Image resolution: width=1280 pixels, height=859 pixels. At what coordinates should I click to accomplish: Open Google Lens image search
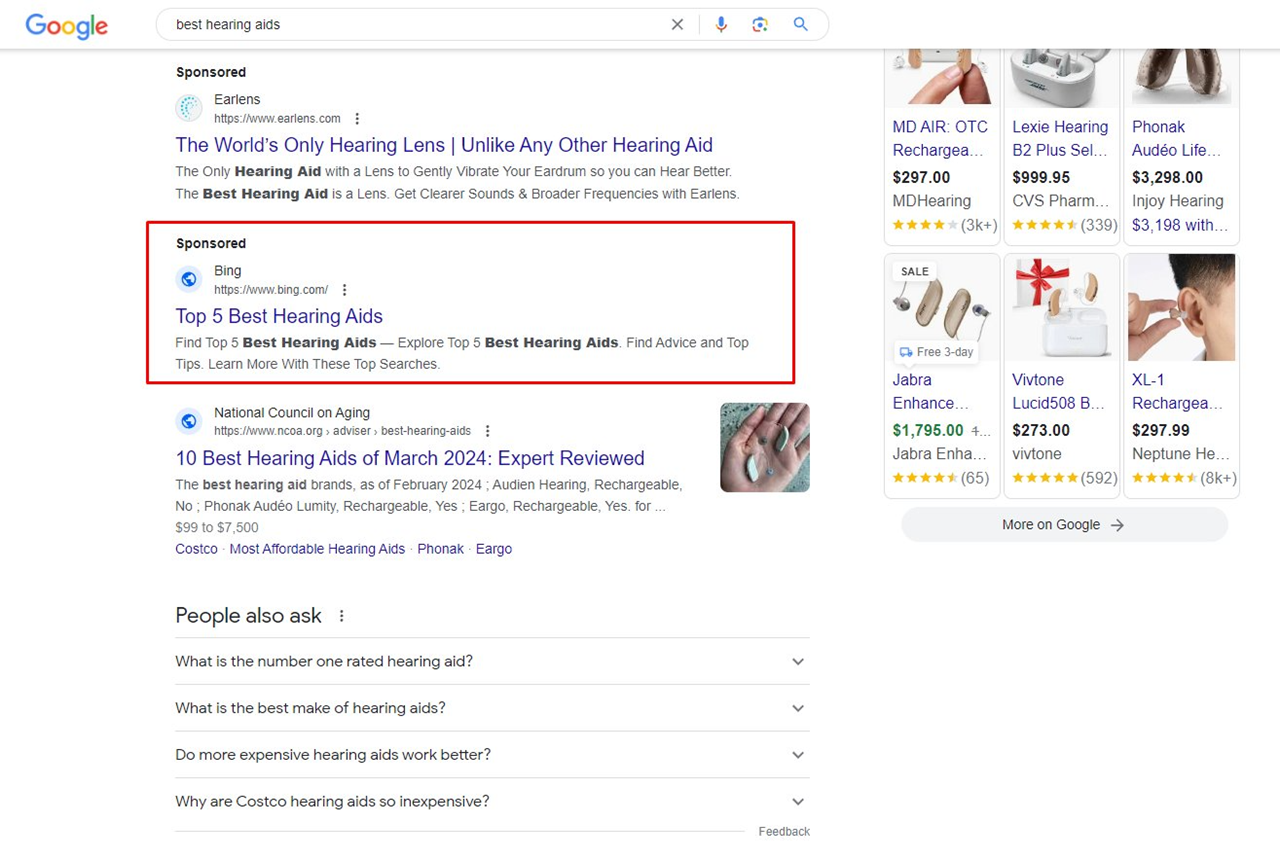pos(760,25)
